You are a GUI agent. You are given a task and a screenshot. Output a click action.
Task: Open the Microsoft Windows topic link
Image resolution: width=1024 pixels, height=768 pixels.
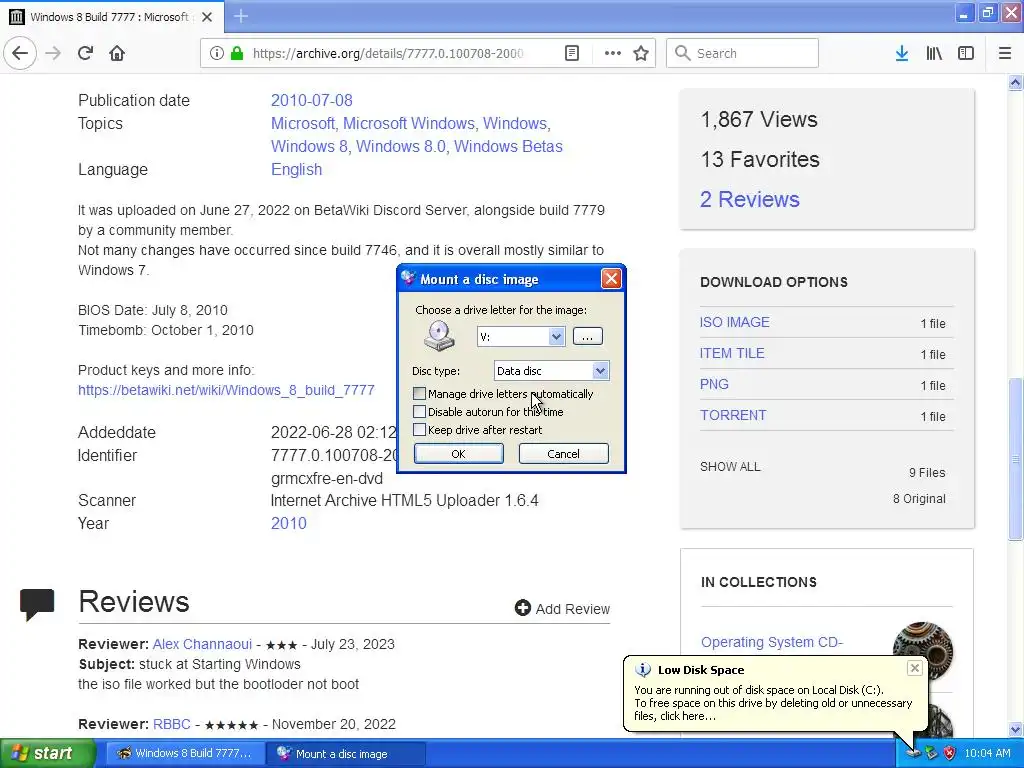click(409, 123)
